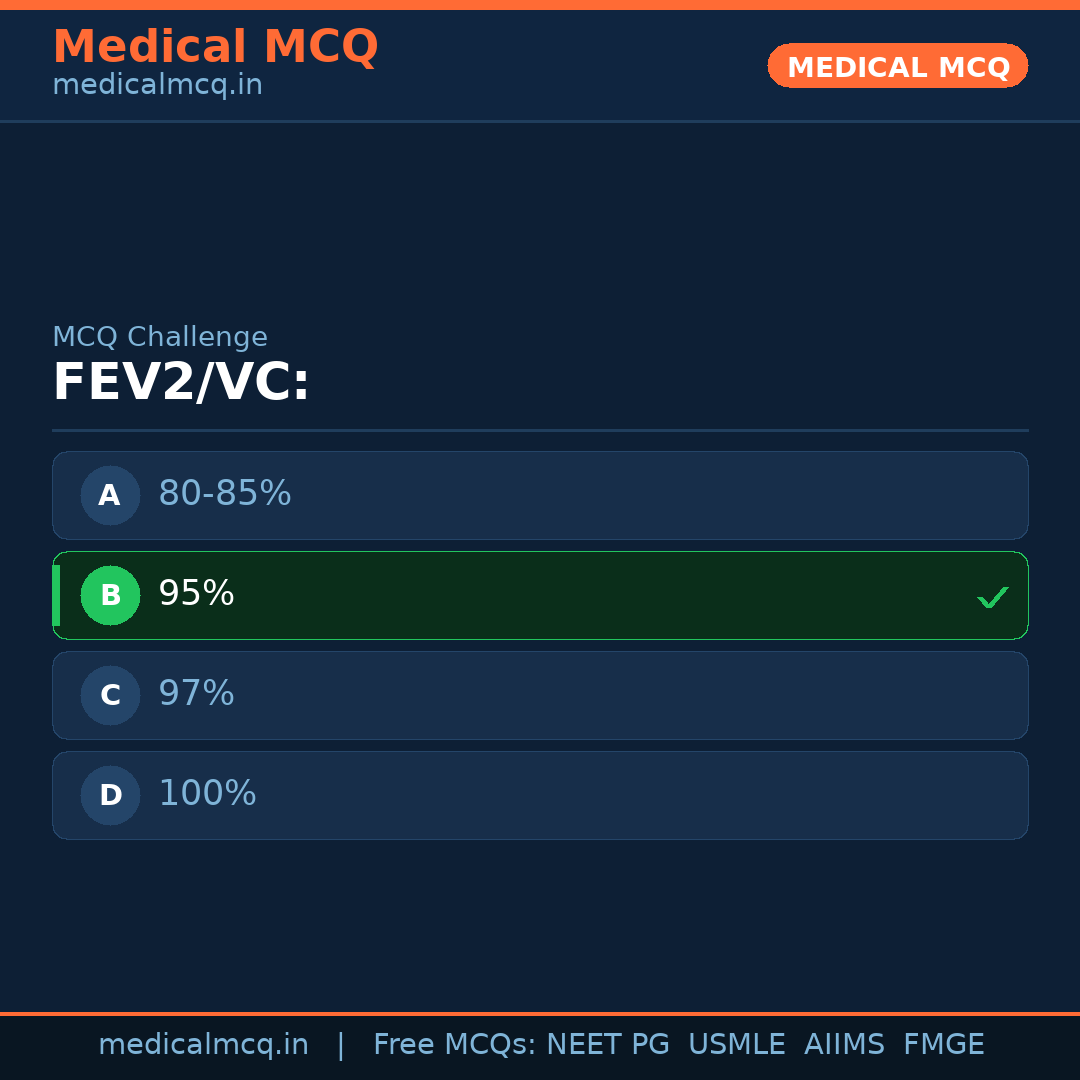Screen dimensions: 1080x1080
Task: Click the orange MEDICAL MCQ badge
Action: click(x=897, y=66)
